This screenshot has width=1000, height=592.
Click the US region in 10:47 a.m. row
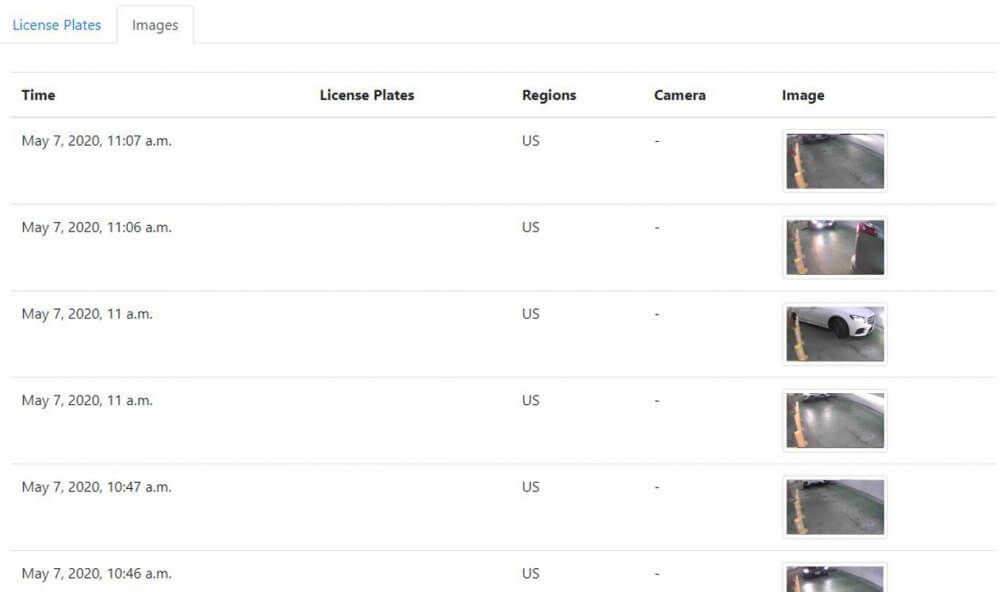[x=531, y=487]
